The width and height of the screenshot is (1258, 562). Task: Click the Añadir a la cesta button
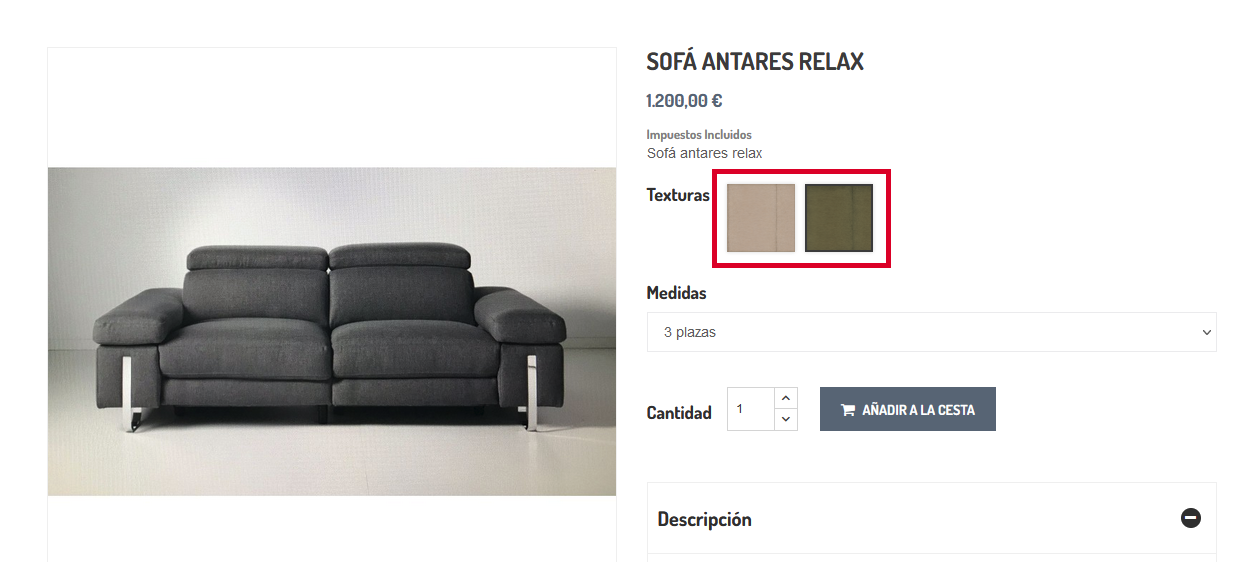[908, 409]
